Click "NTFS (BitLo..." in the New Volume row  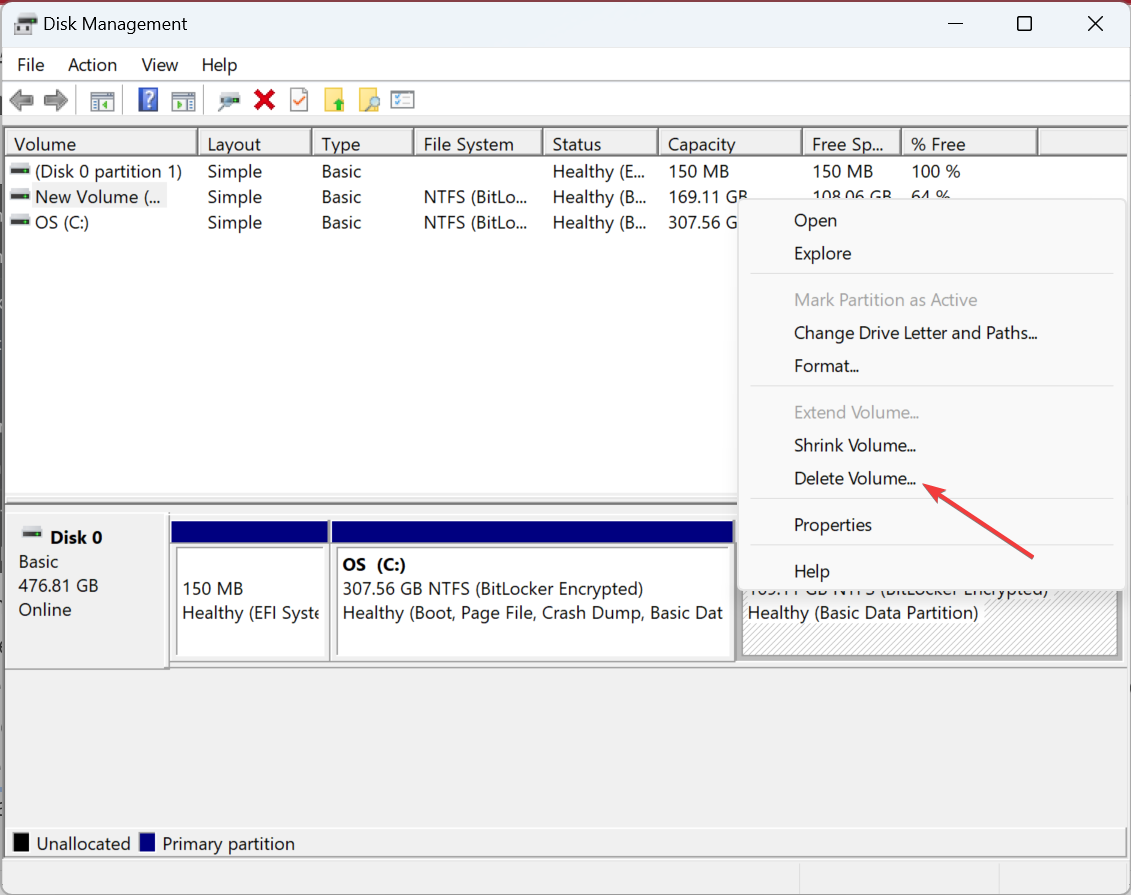pyautogui.click(x=475, y=197)
